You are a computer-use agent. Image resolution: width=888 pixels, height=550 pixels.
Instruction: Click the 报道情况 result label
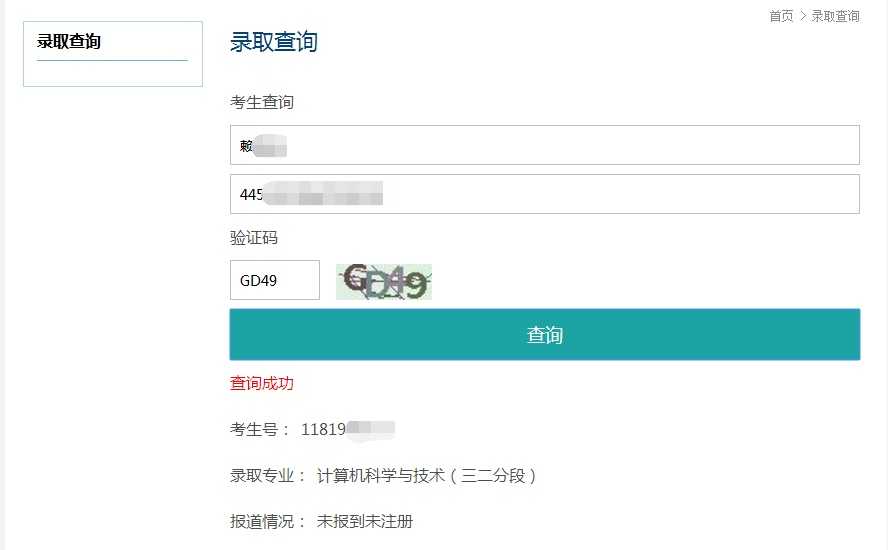point(262,521)
